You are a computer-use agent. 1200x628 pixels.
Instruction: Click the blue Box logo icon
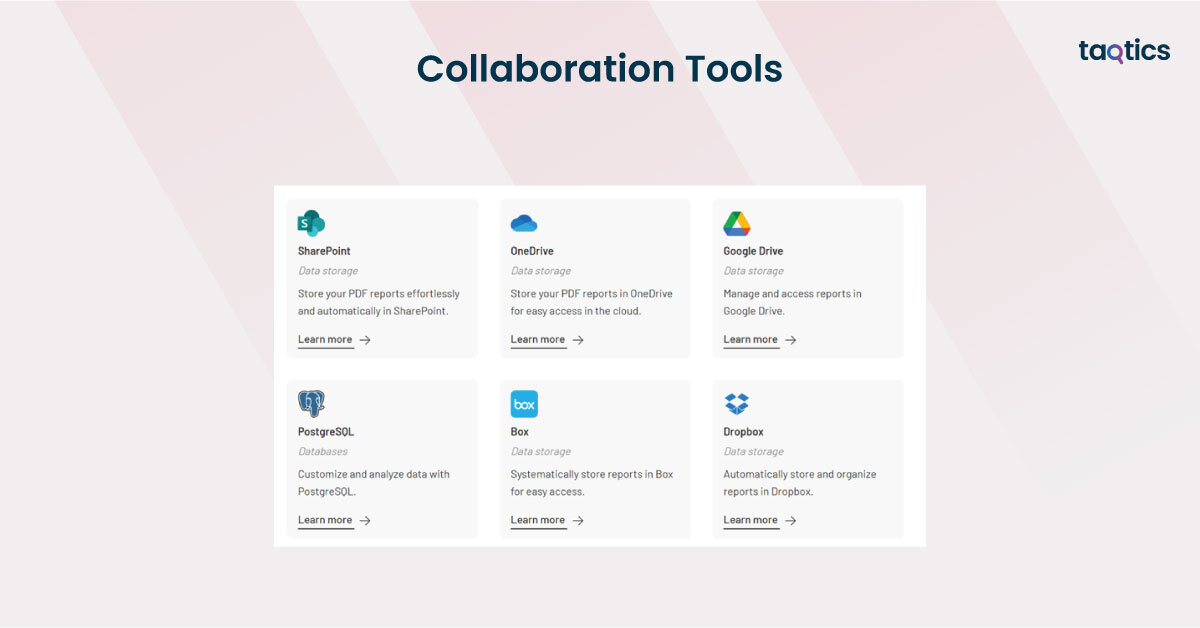click(x=524, y=404)
